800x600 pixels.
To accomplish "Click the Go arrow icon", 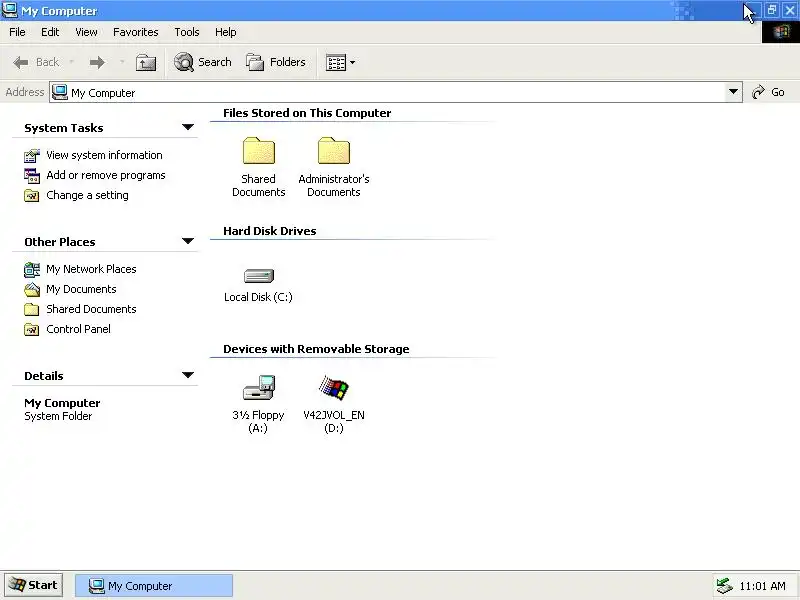I will point(758,92).
